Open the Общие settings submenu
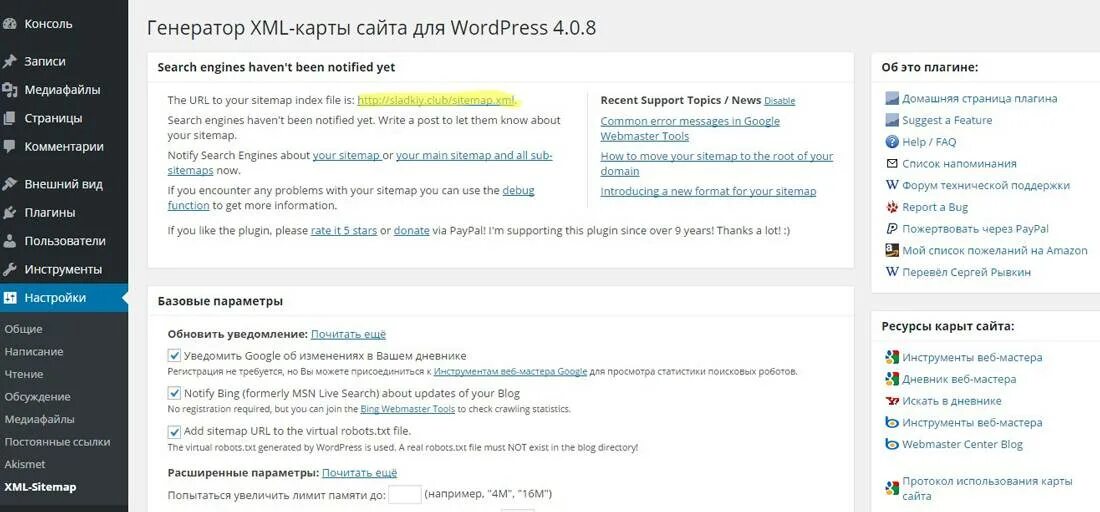 [x=23, y=329]
